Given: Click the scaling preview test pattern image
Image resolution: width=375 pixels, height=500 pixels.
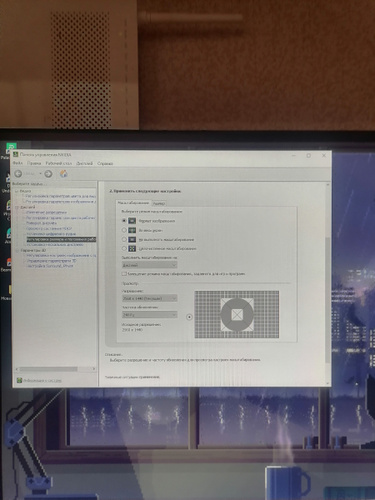Looking at the screenshot, I should click(237, 314).
